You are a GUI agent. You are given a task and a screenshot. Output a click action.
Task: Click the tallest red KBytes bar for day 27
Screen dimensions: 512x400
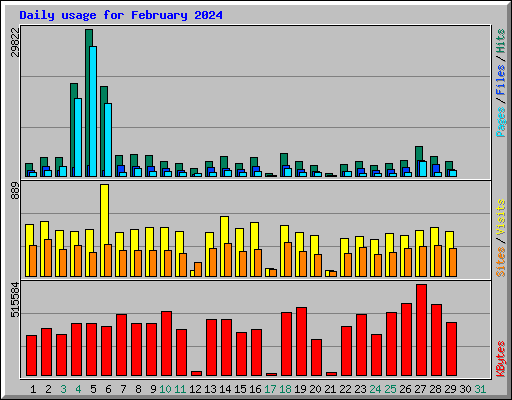click(x=421, y=330)
